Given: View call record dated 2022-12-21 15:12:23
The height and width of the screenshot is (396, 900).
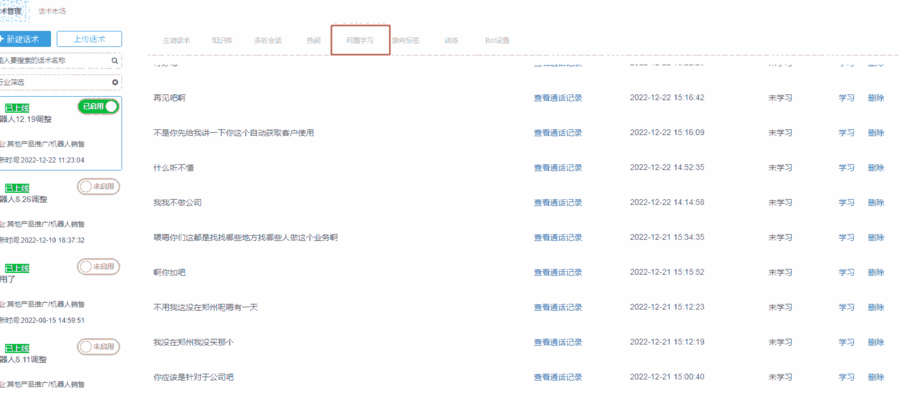Looking at the screenshot, I should (x=558, y=308).
